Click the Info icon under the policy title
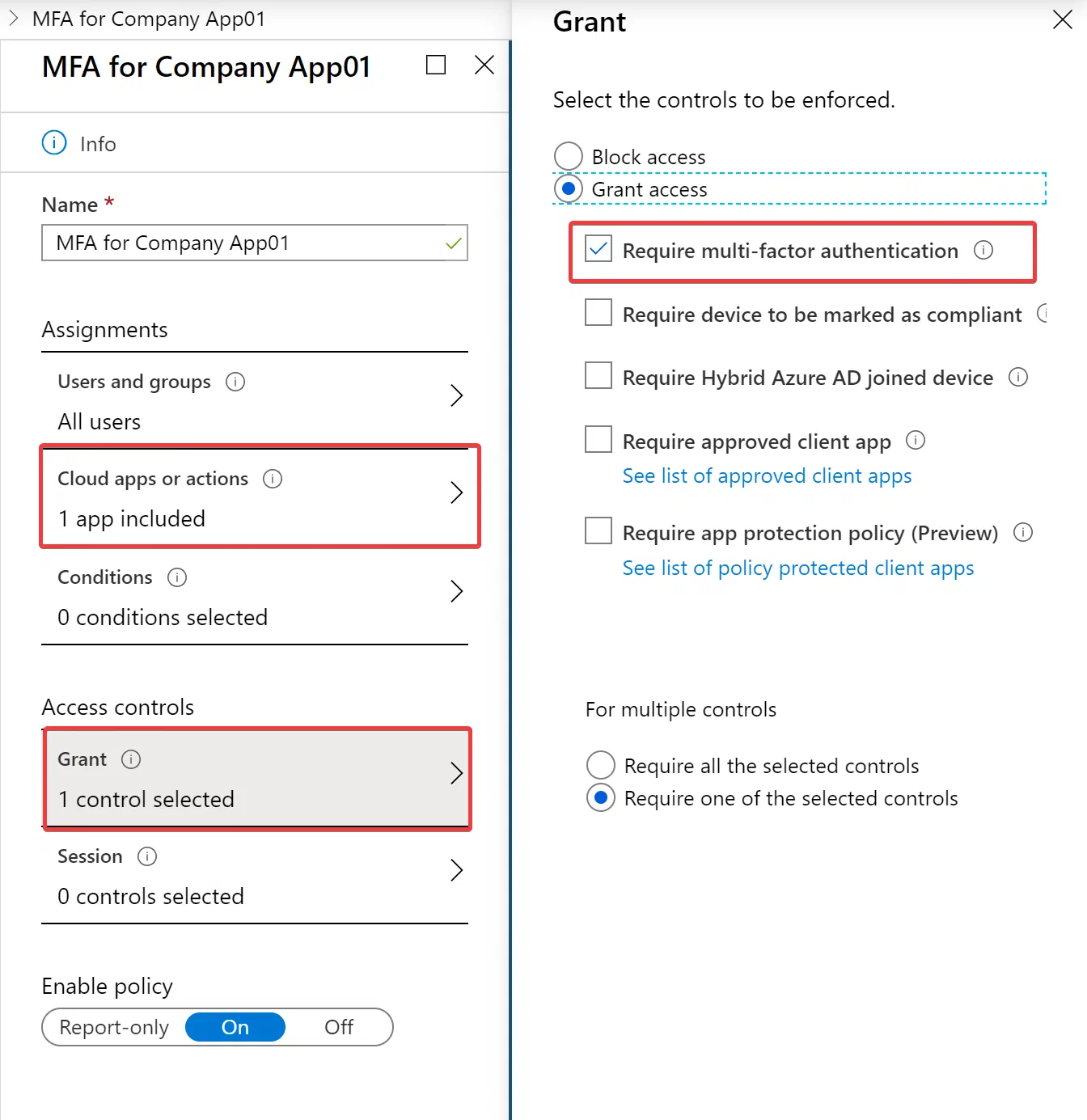This screenshot has height=1120, width=1087. click(54, 143)
